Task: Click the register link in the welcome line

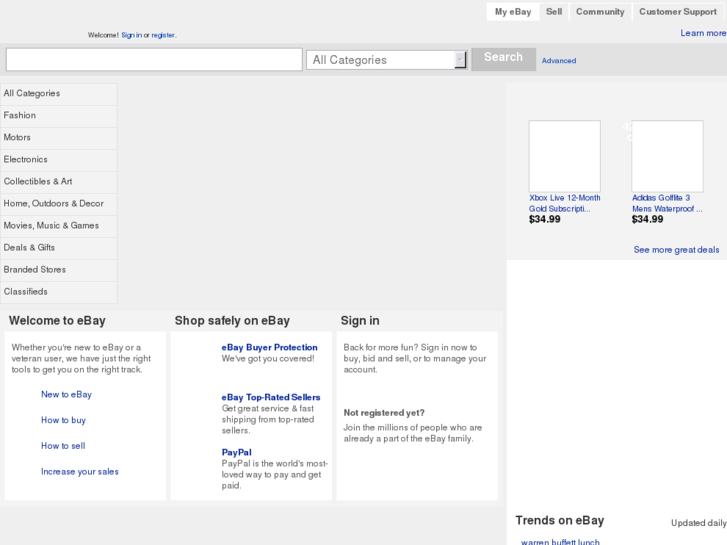Action: click(163, 35)
